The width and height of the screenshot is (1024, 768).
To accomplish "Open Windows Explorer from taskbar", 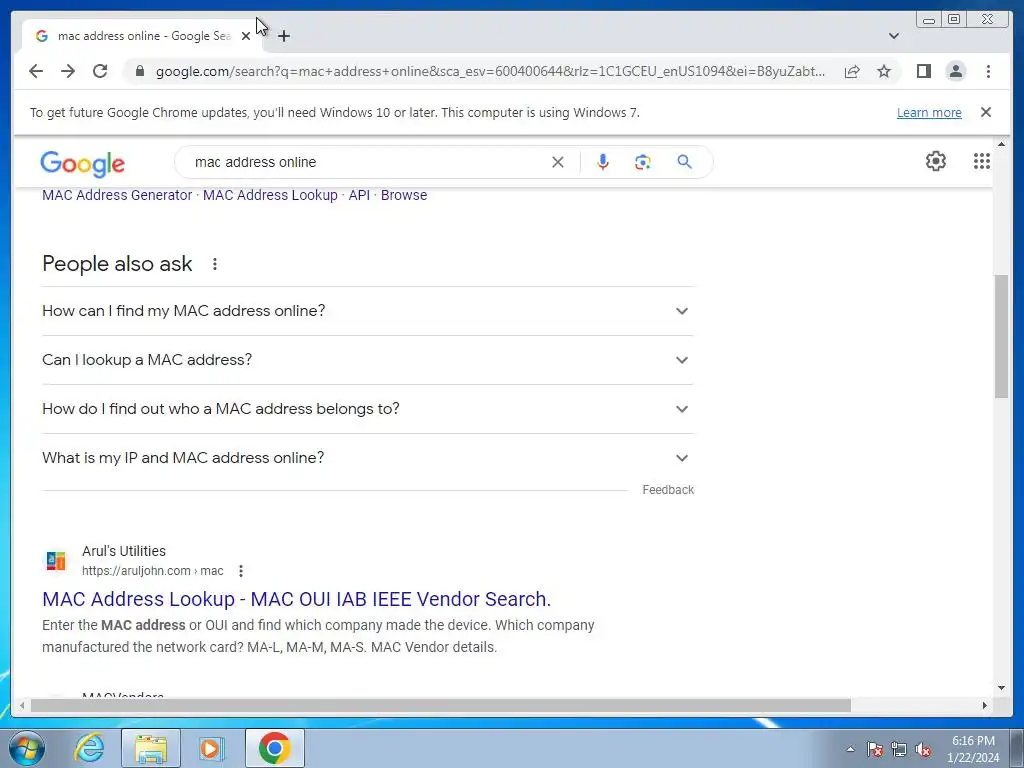I will tap(151, 748).
